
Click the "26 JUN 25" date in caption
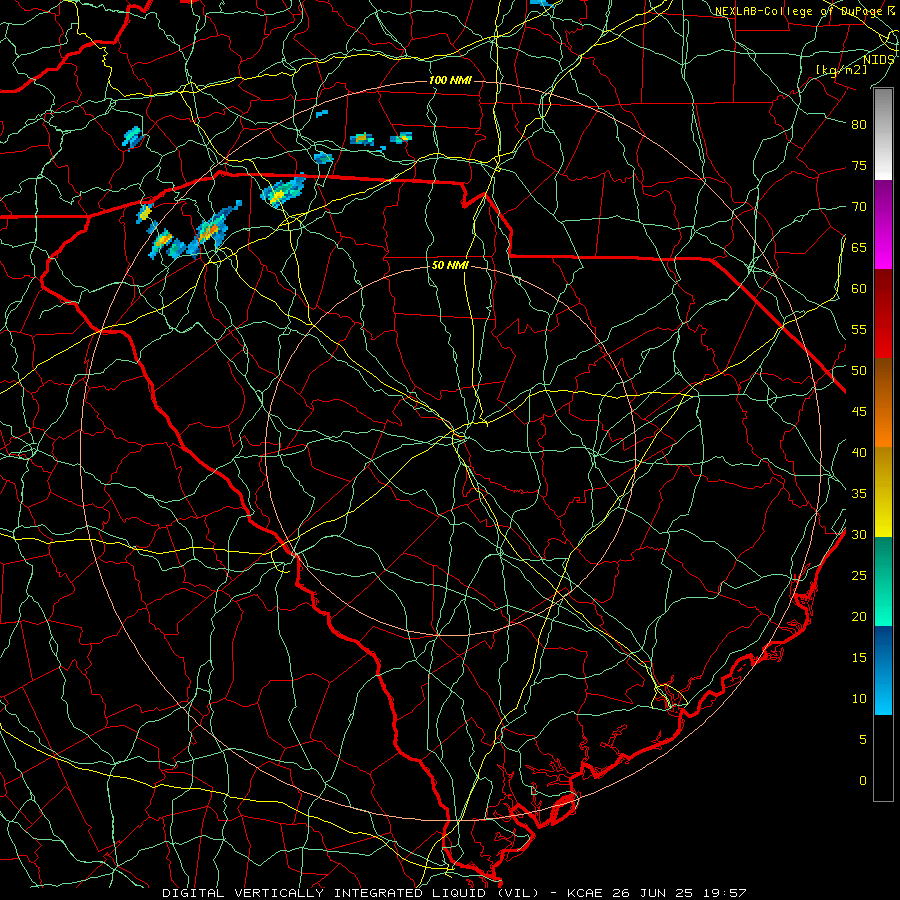pyautogui.click(x=652, y=893)
